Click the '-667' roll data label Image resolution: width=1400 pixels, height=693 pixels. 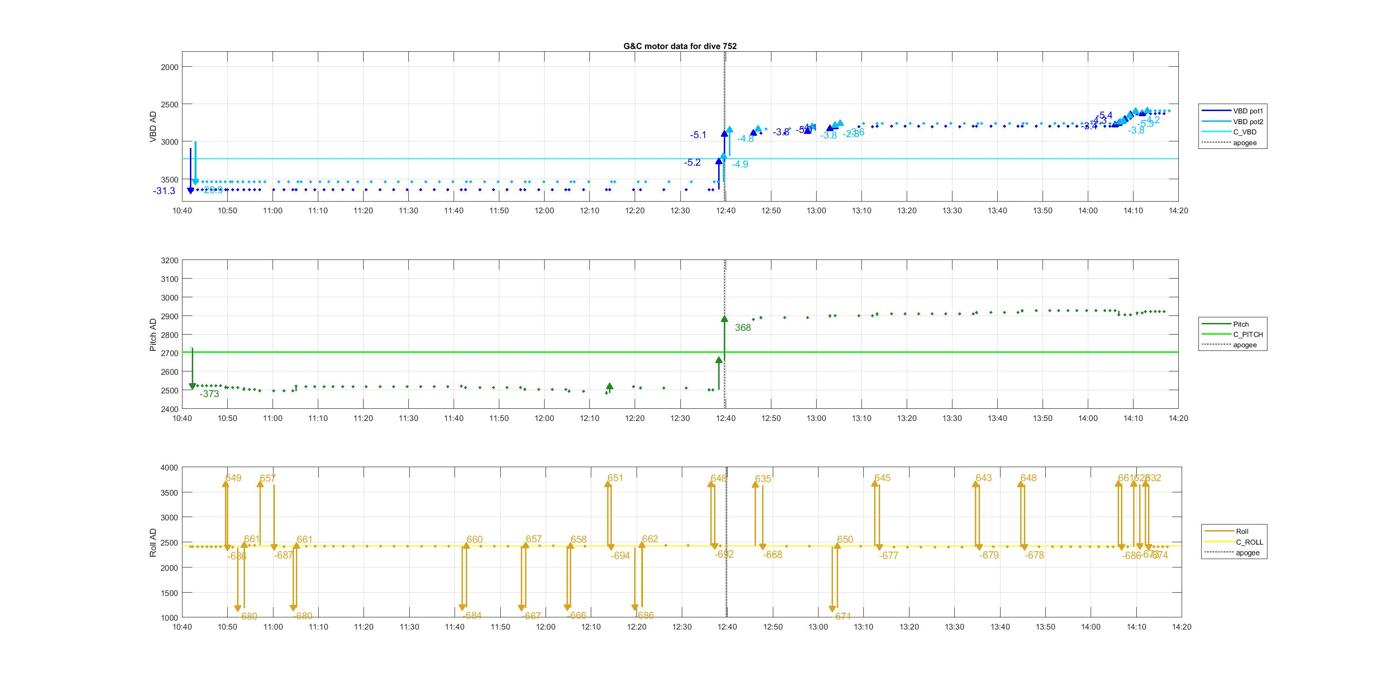tap(532, 616)
